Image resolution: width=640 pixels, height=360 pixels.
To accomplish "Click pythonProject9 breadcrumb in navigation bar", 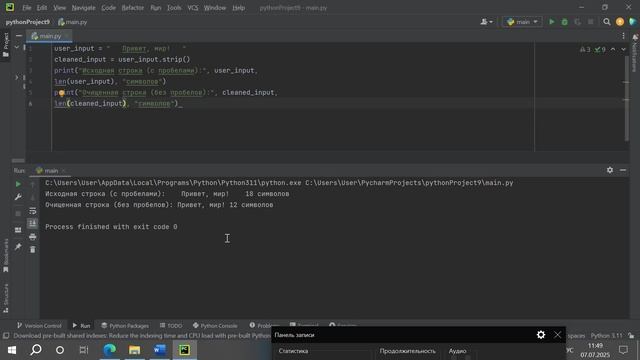I will 28,22.
